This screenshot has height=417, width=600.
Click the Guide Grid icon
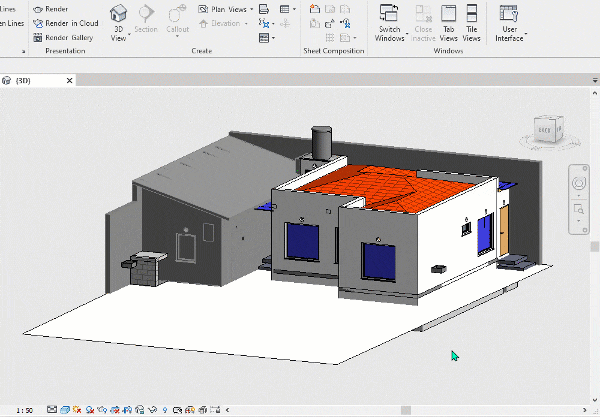329,37
